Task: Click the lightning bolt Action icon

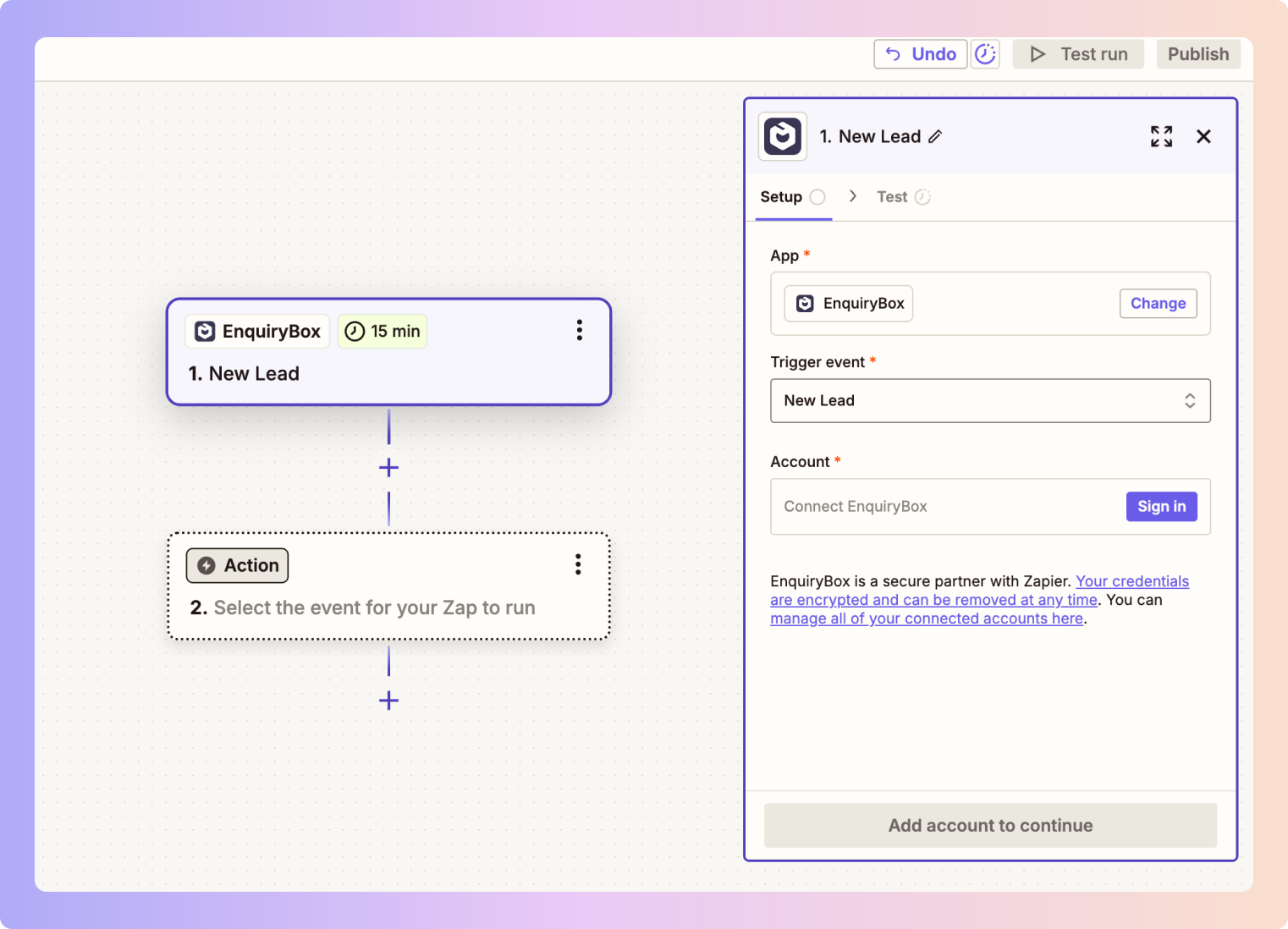Action: 206,566
